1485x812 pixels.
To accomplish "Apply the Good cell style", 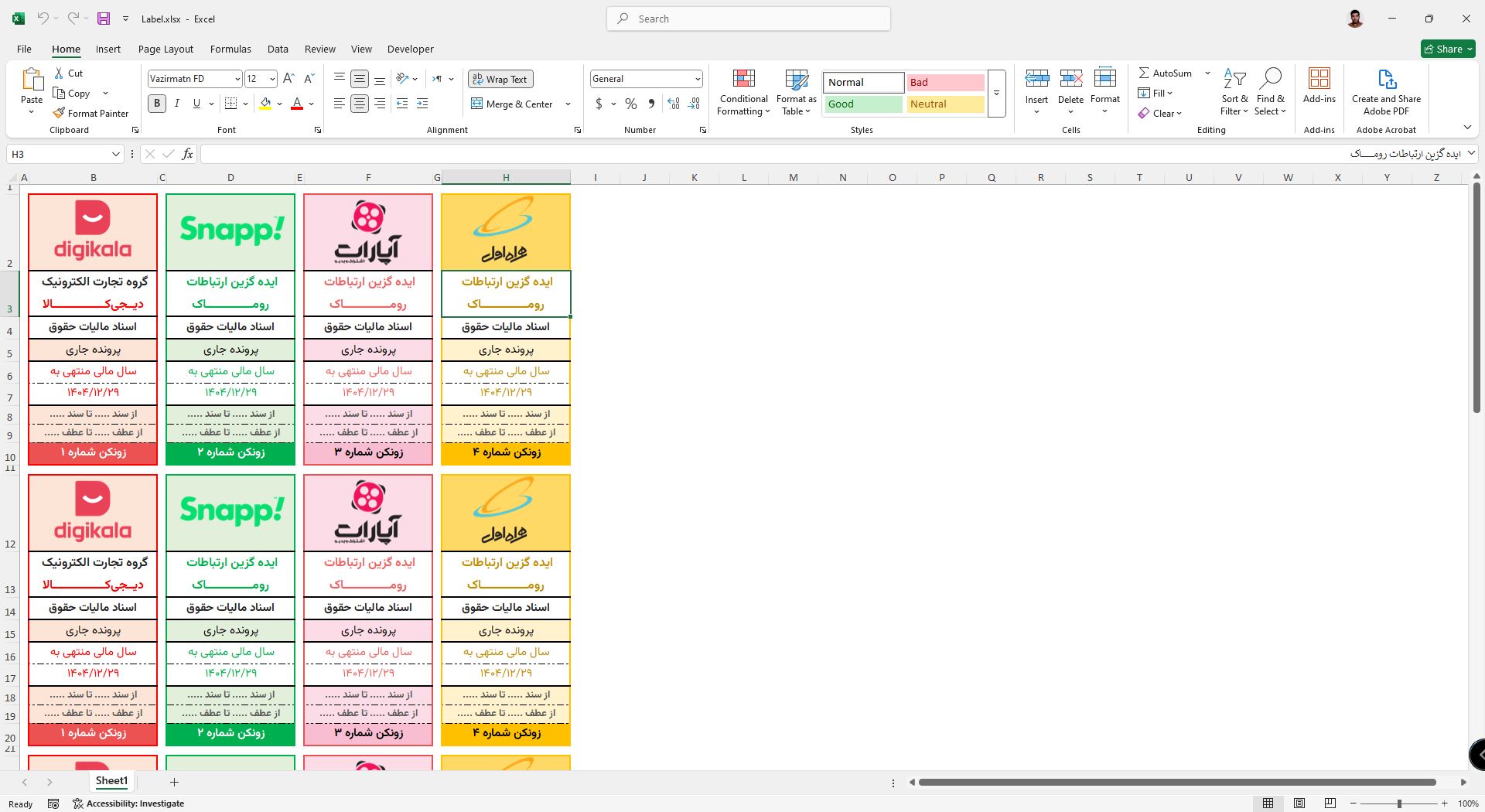I will coord(862,104).
